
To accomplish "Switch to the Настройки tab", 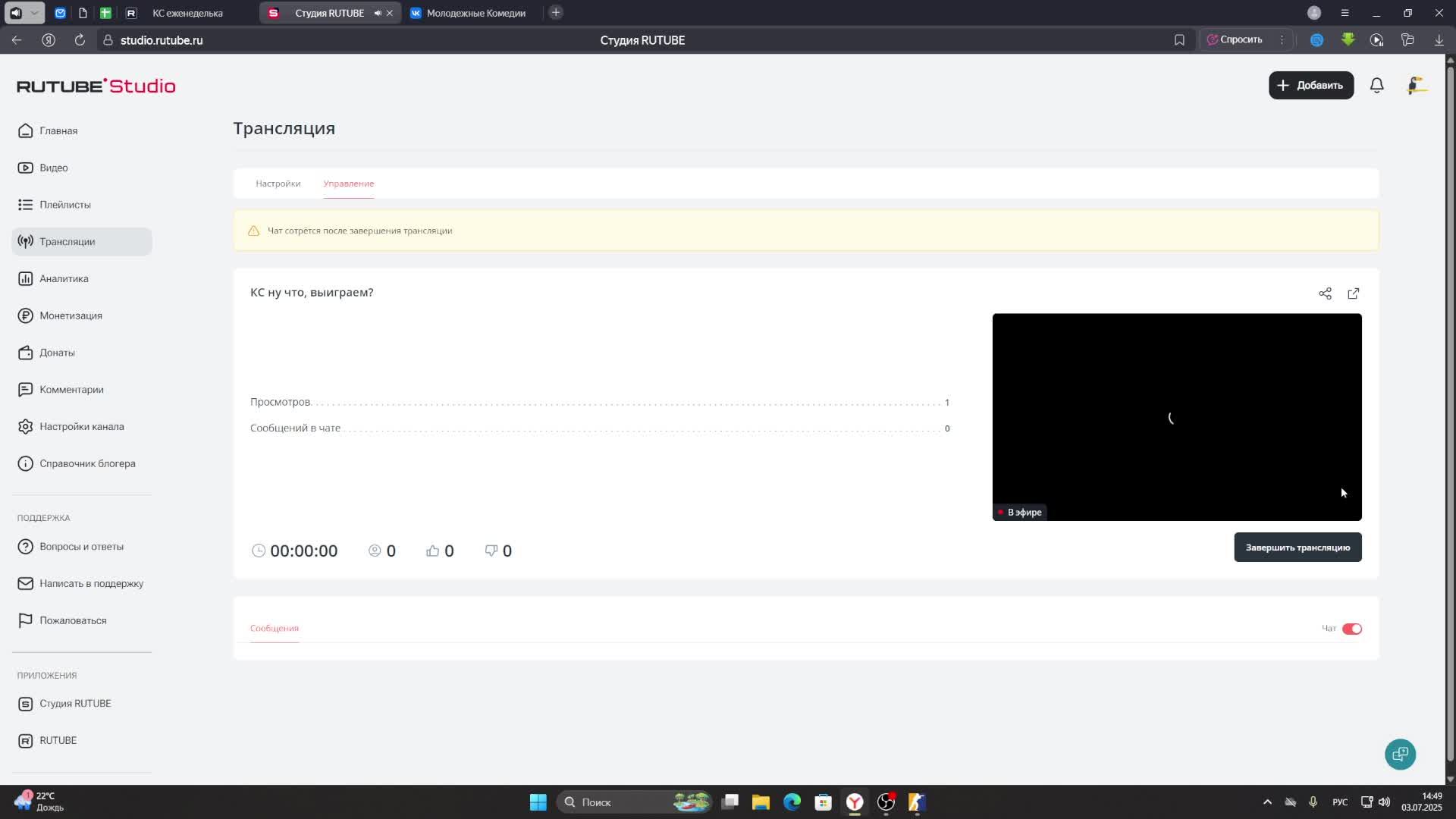I will point(278,184).
